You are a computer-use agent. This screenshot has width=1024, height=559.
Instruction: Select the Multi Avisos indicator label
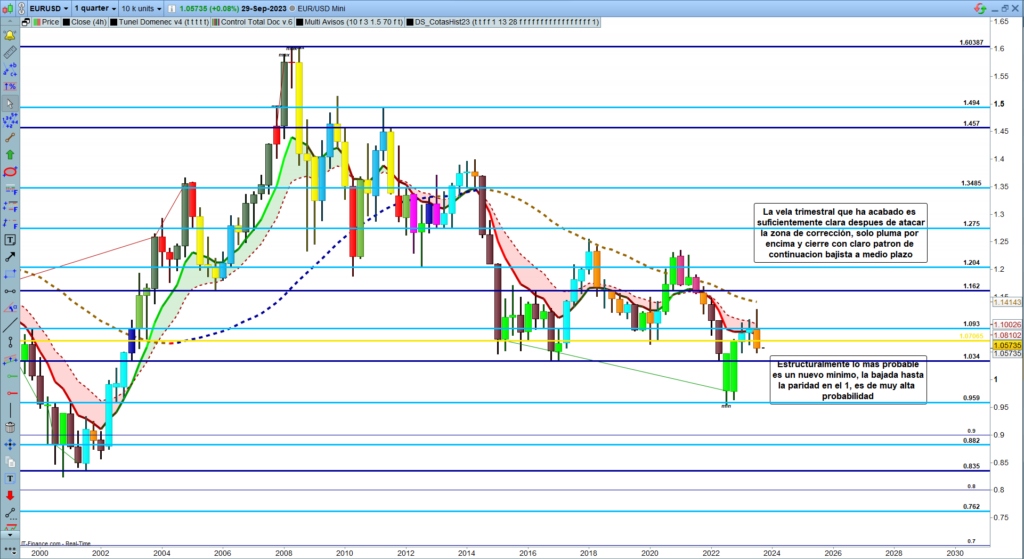click(348, 21)
